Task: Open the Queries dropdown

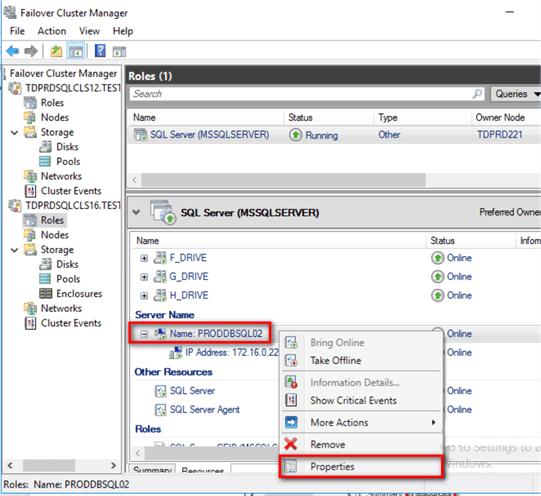Action: coord(515,94)
